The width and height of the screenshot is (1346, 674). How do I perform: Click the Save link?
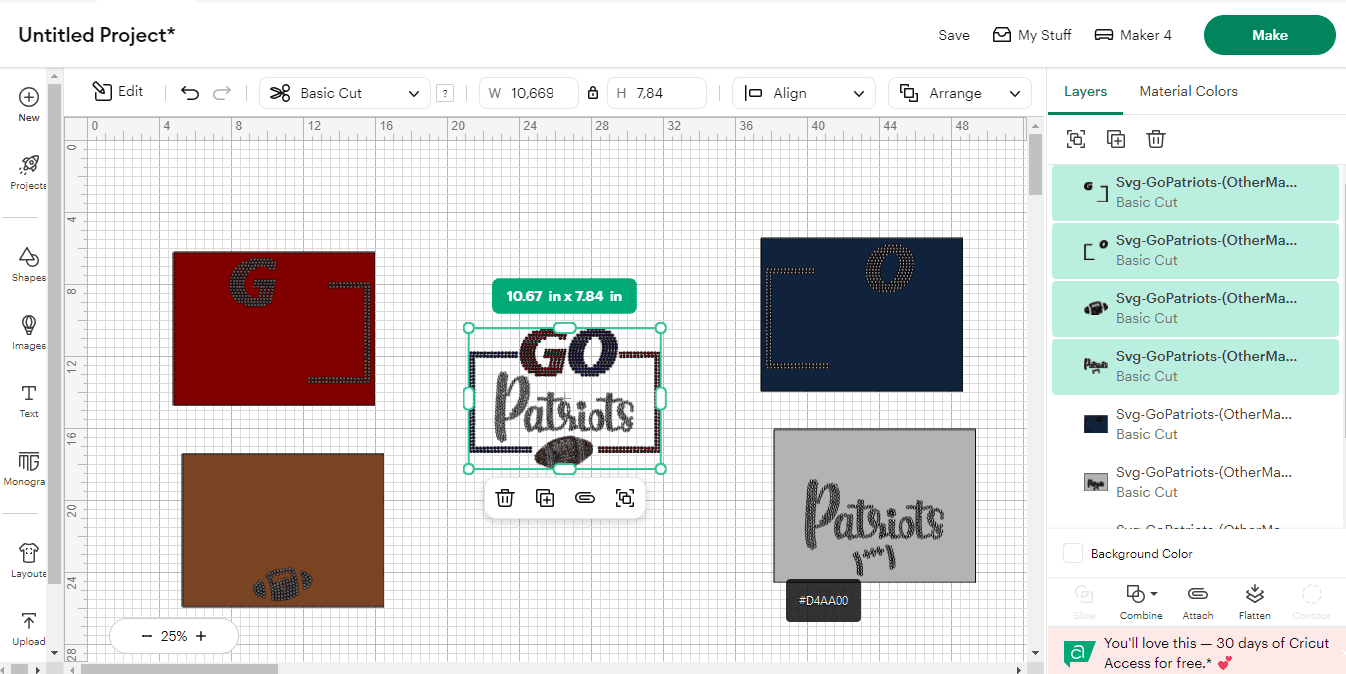[x=954, y=35]
